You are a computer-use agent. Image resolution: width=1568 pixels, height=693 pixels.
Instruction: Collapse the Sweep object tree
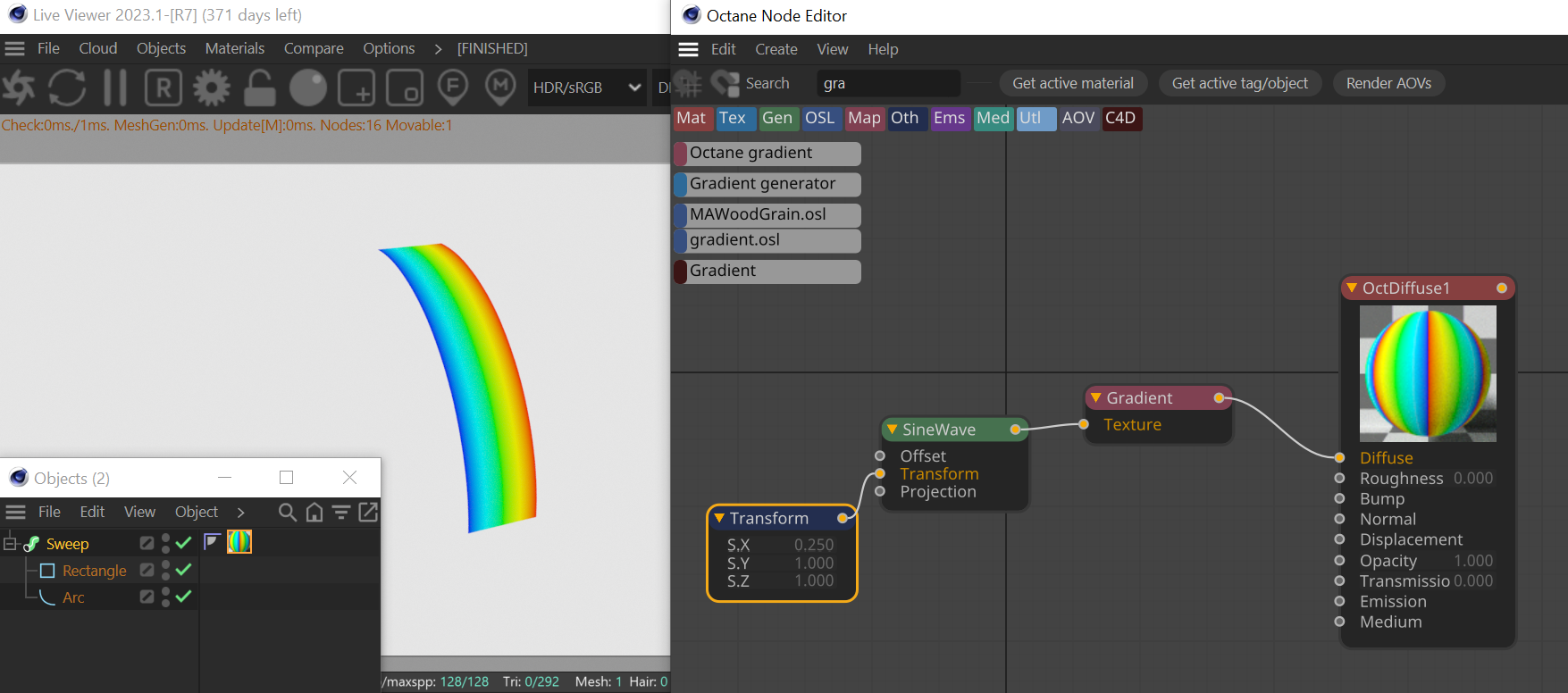click(10, 543)
